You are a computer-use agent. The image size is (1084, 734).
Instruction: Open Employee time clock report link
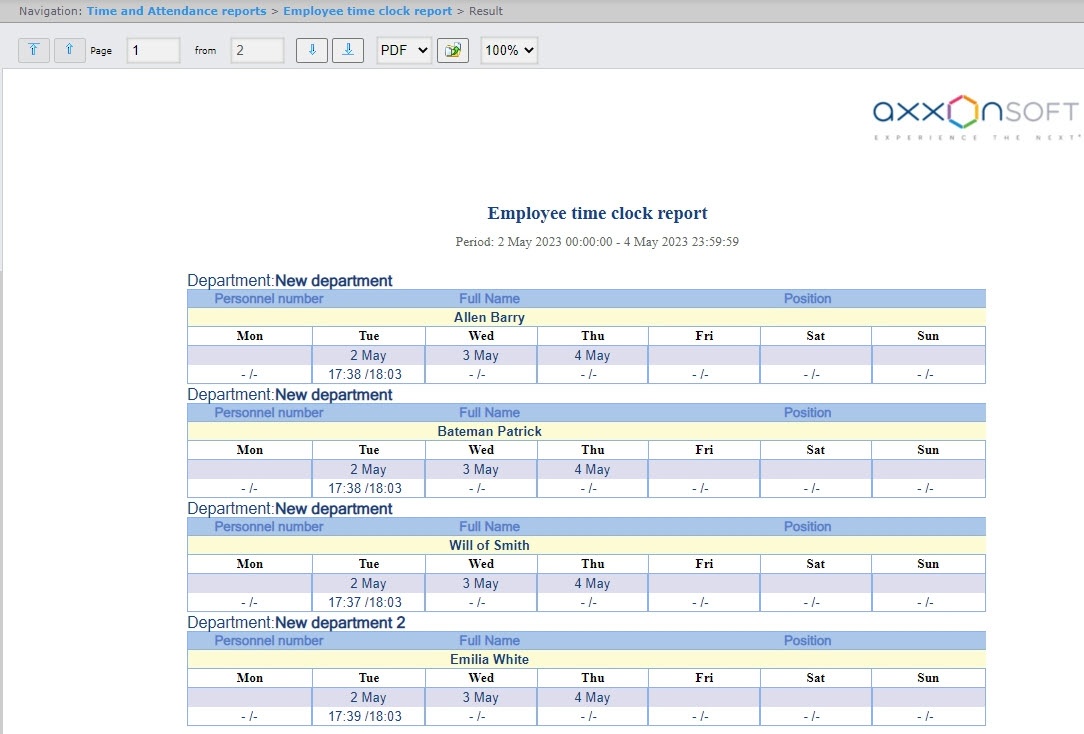[x=367, y=11]
